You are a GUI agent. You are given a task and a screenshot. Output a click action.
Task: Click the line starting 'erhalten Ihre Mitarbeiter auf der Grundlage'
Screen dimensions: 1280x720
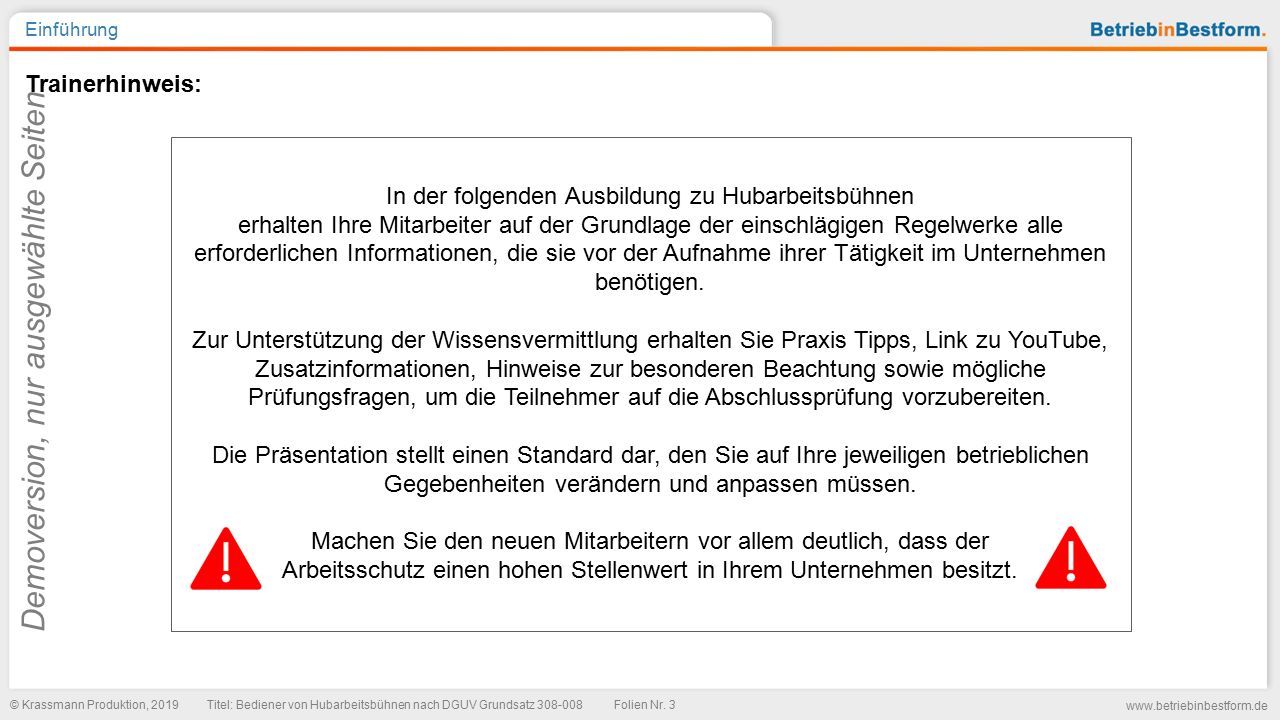coord(650,224)
